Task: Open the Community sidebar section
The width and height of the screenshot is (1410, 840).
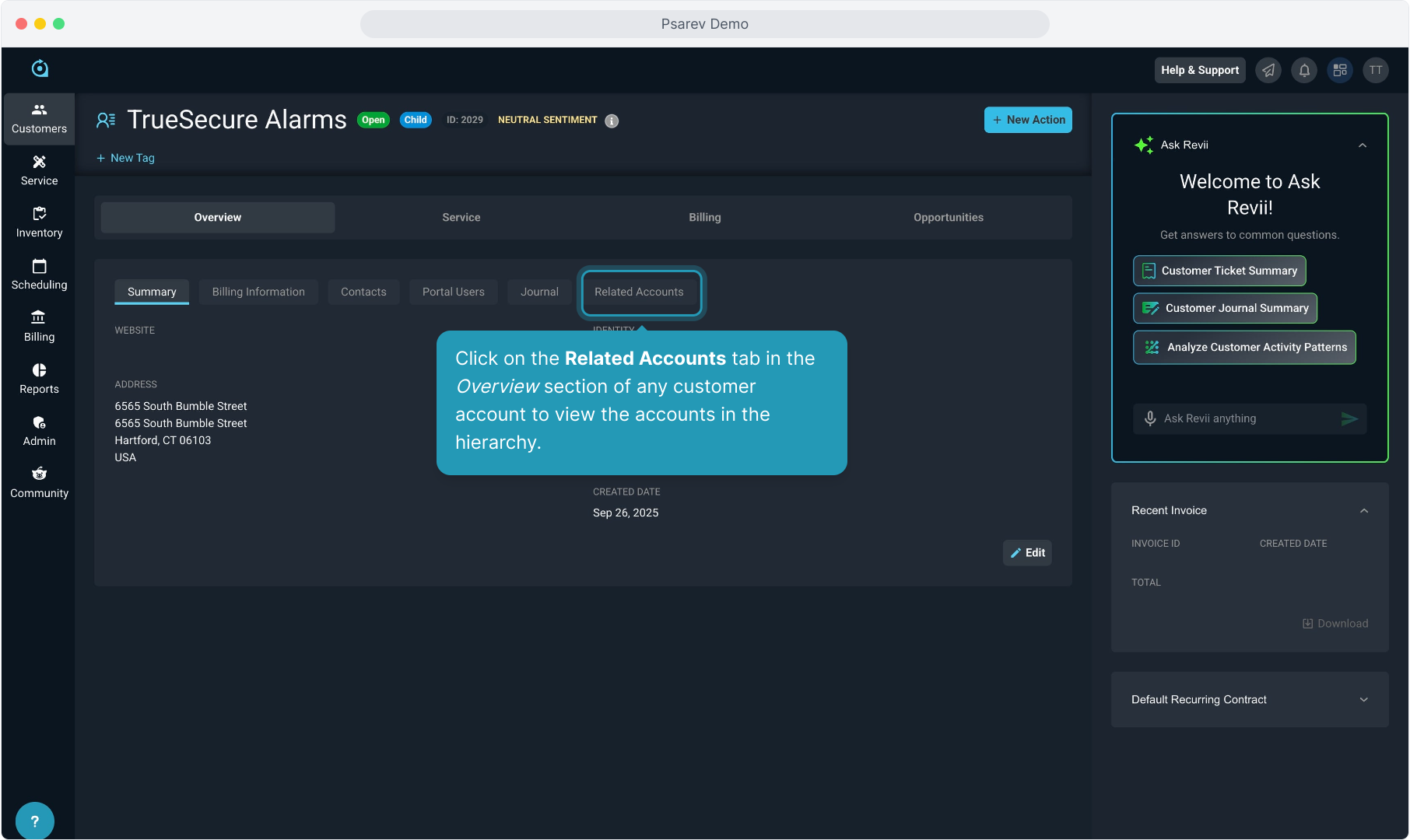Action: click(x=39, y=483)
